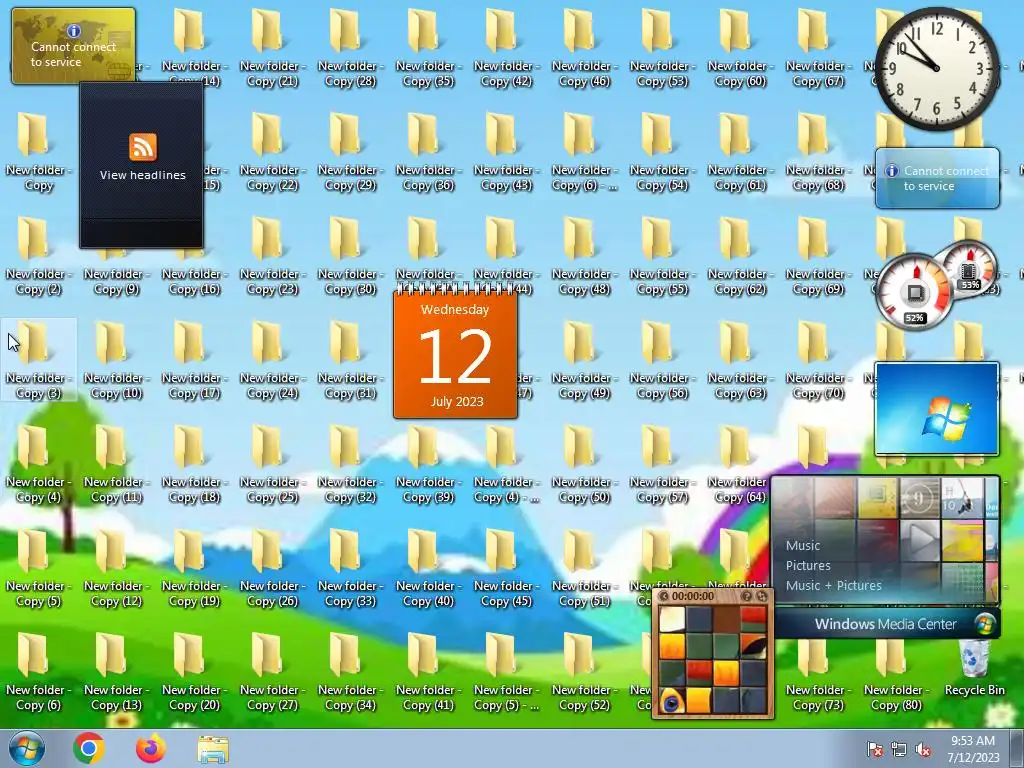1024x768 pixels.
Task: Click the play thumbnail in Media Center gadget
Action: (921, 540)
